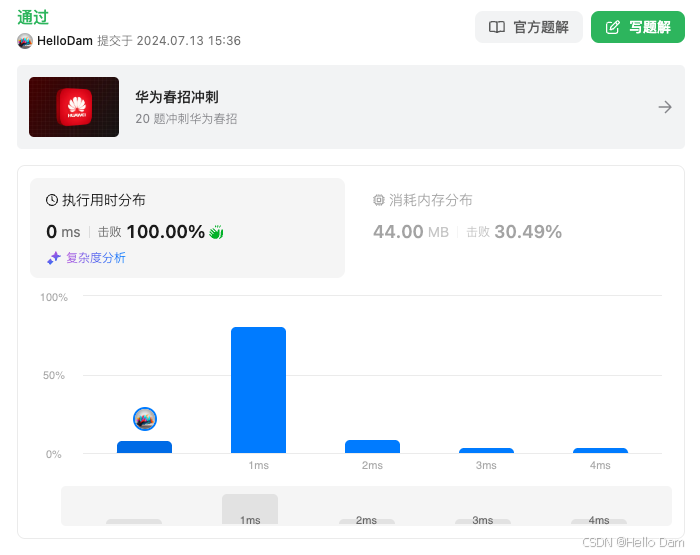Open the HelloDam user profile link

(x=65, y=41)
